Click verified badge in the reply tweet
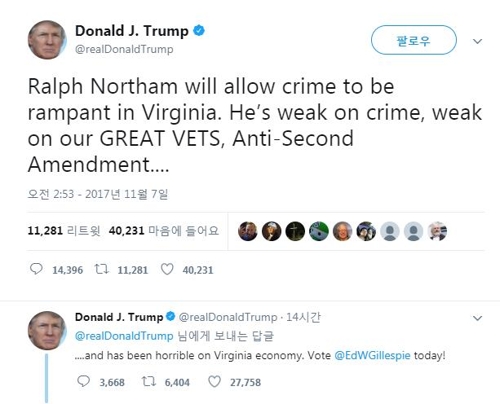The height and width of the screenshot is (404, 500). click(170, 316)
